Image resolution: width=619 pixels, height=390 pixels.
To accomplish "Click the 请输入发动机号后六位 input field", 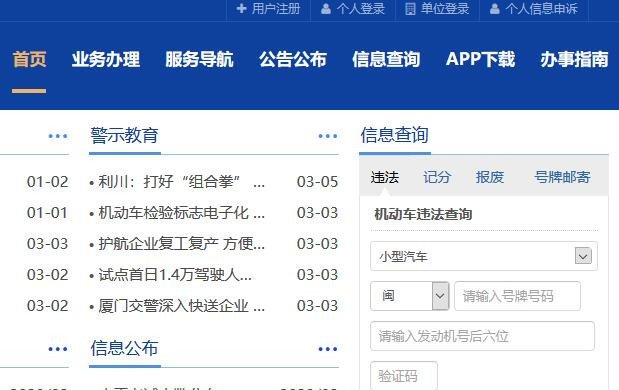I will click(482, 336).
